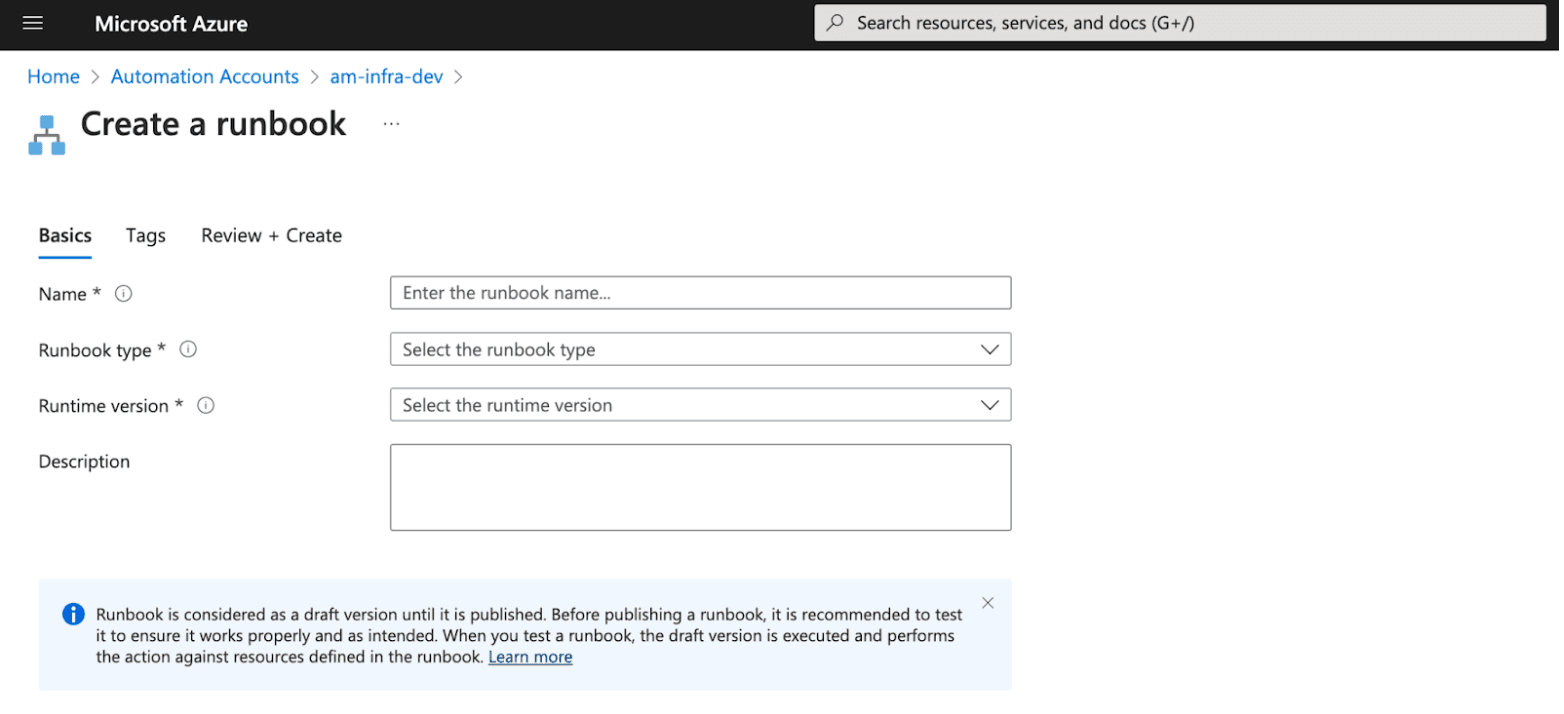Navigate to Automation Accounts breadcrumb
The width and height of the screenshot is (1564, 714).
(x=205, y=77)
